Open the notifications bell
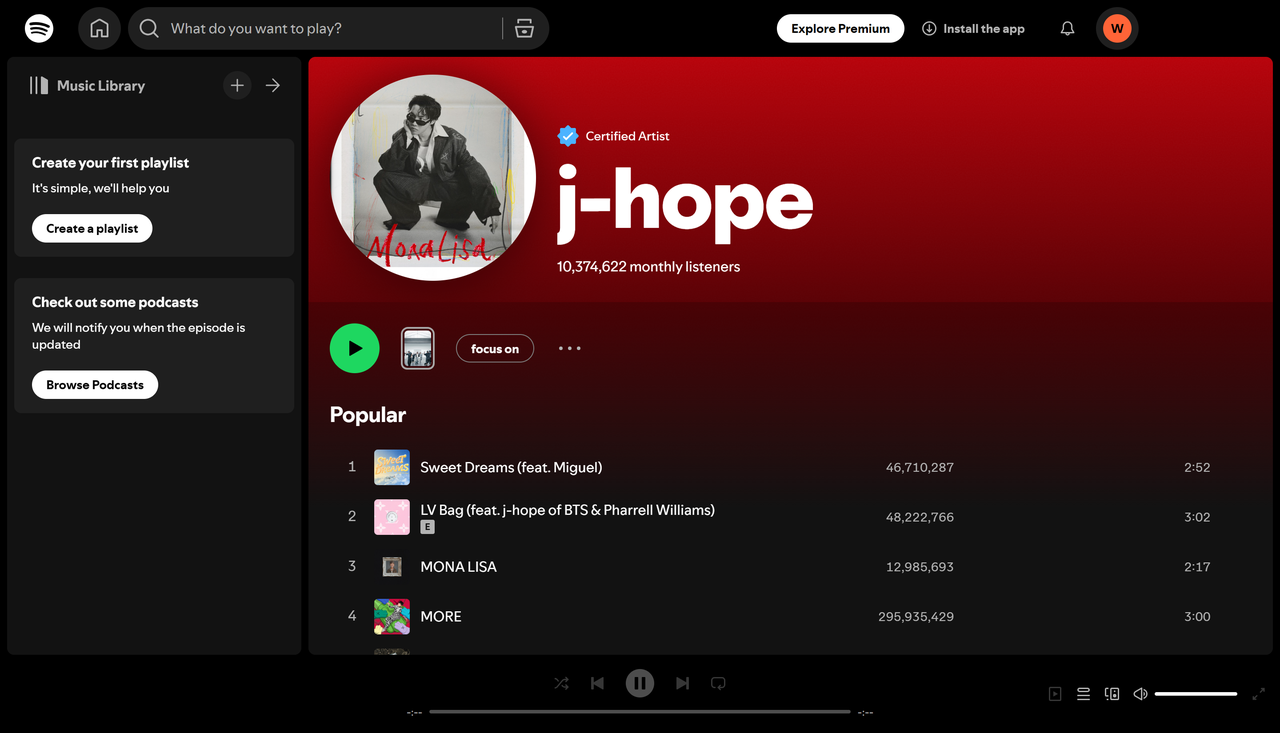The width and height of the screenshot is (1280, 733). 1066,28
